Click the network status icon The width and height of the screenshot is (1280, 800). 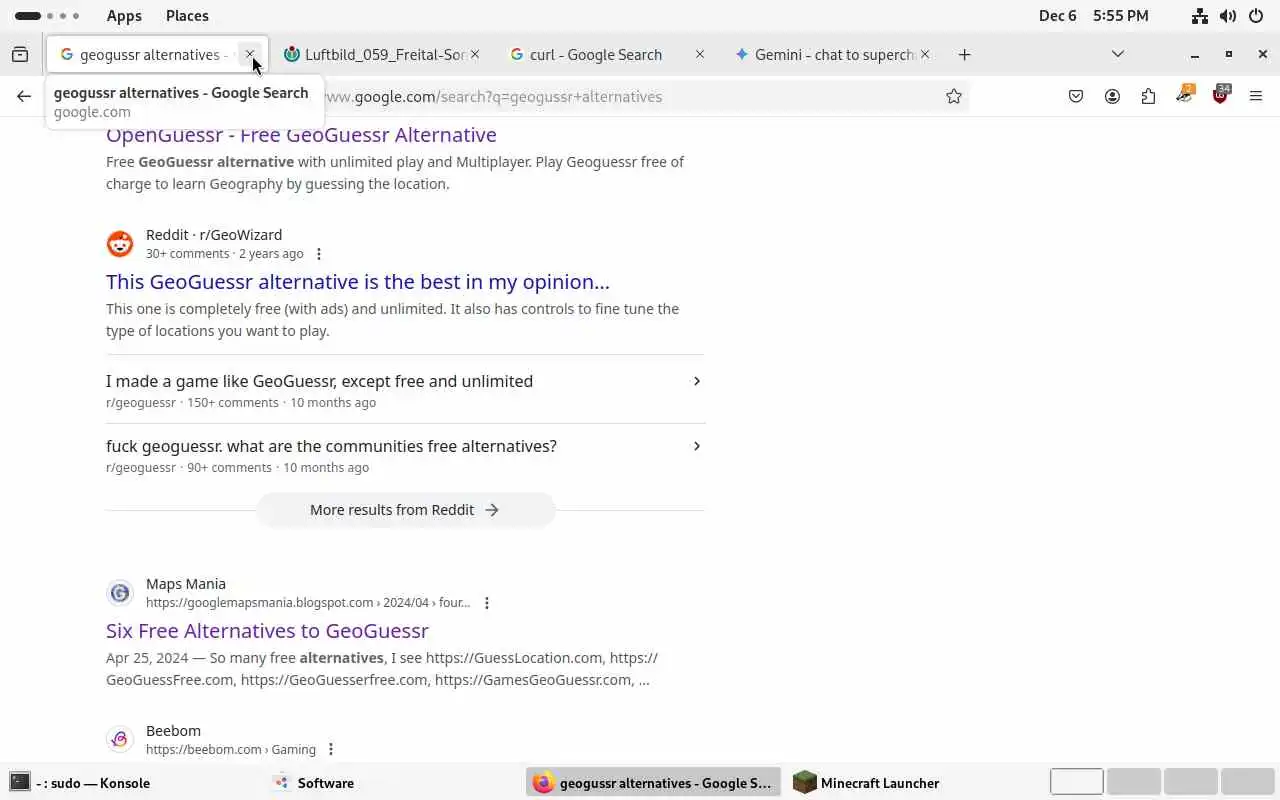1200,16
